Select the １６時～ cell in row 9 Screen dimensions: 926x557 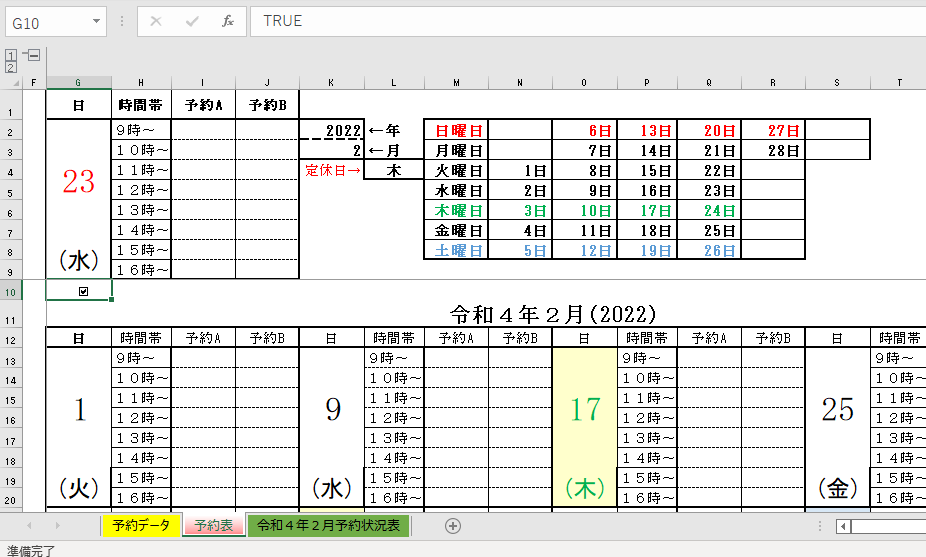coord(141,270)
